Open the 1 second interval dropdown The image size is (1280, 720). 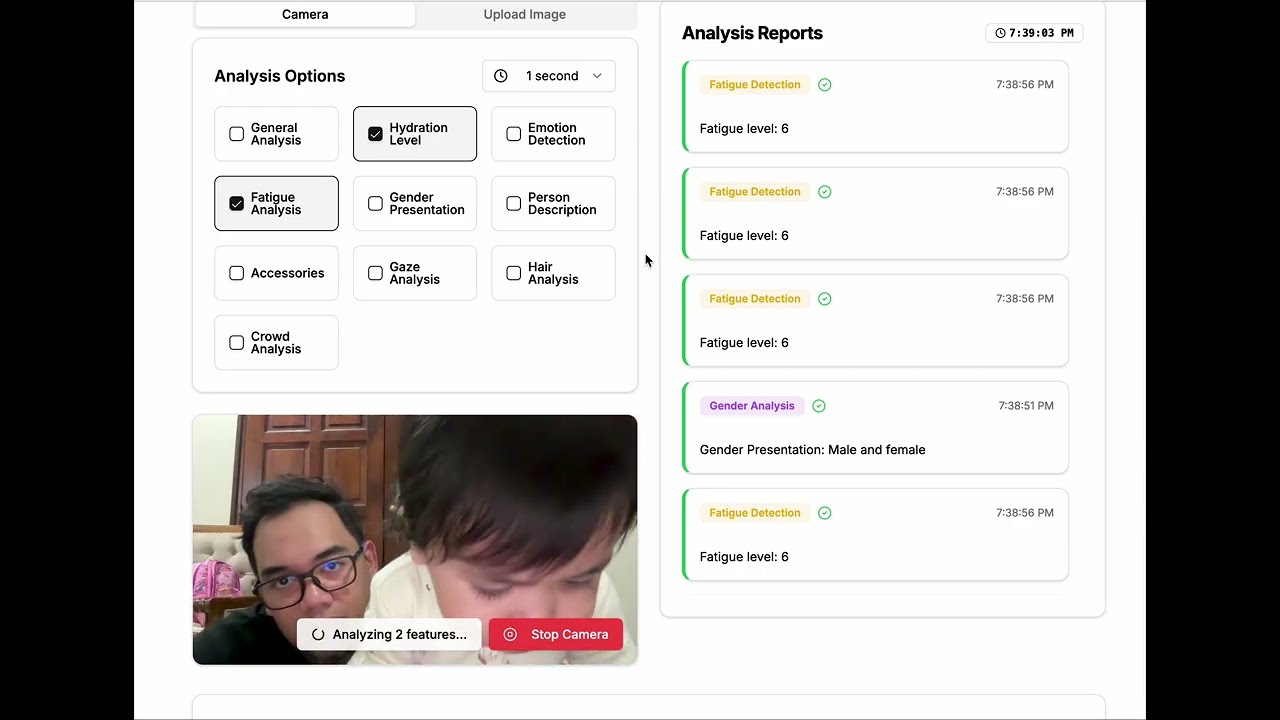tap(549, 76)
